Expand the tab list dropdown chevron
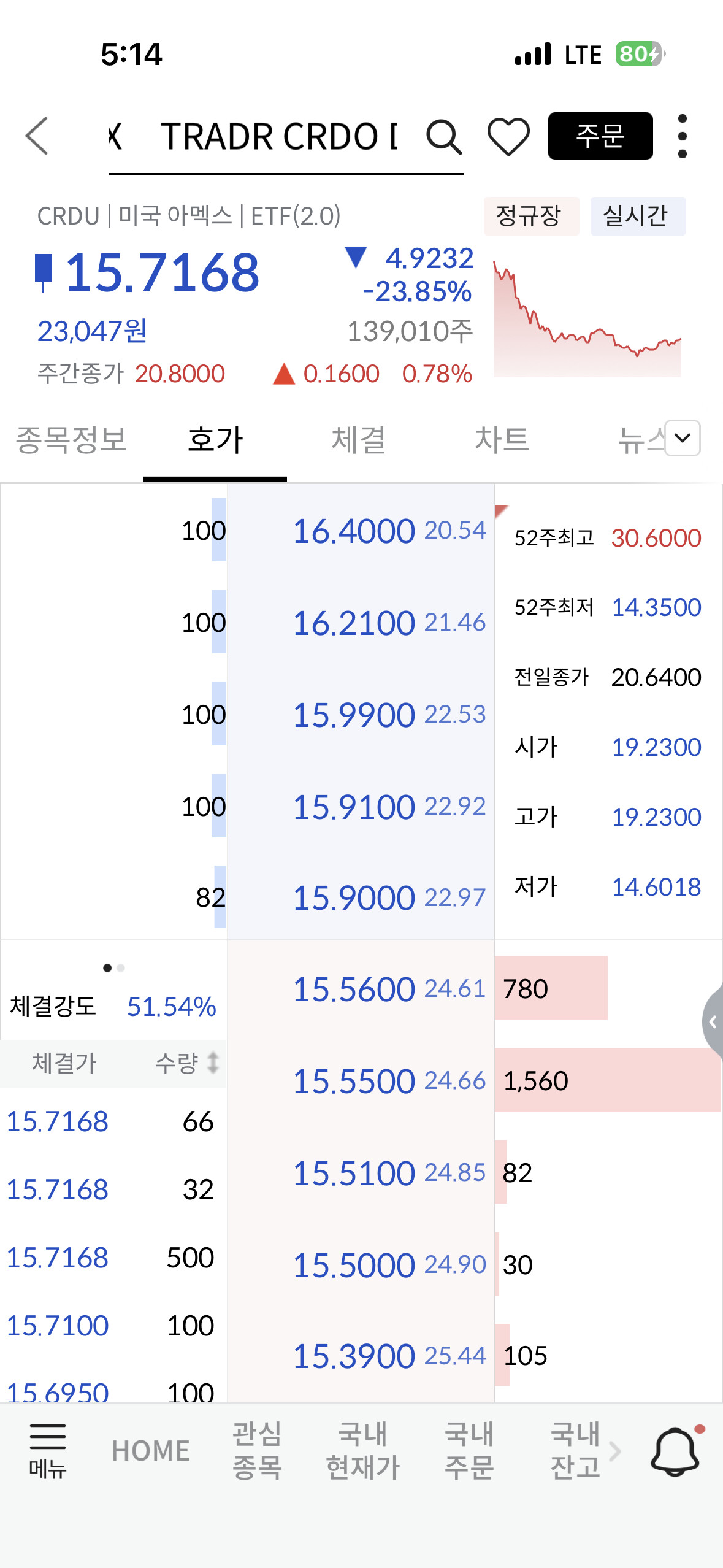This screenshot has height=1568, width=723. pos(683,438)
